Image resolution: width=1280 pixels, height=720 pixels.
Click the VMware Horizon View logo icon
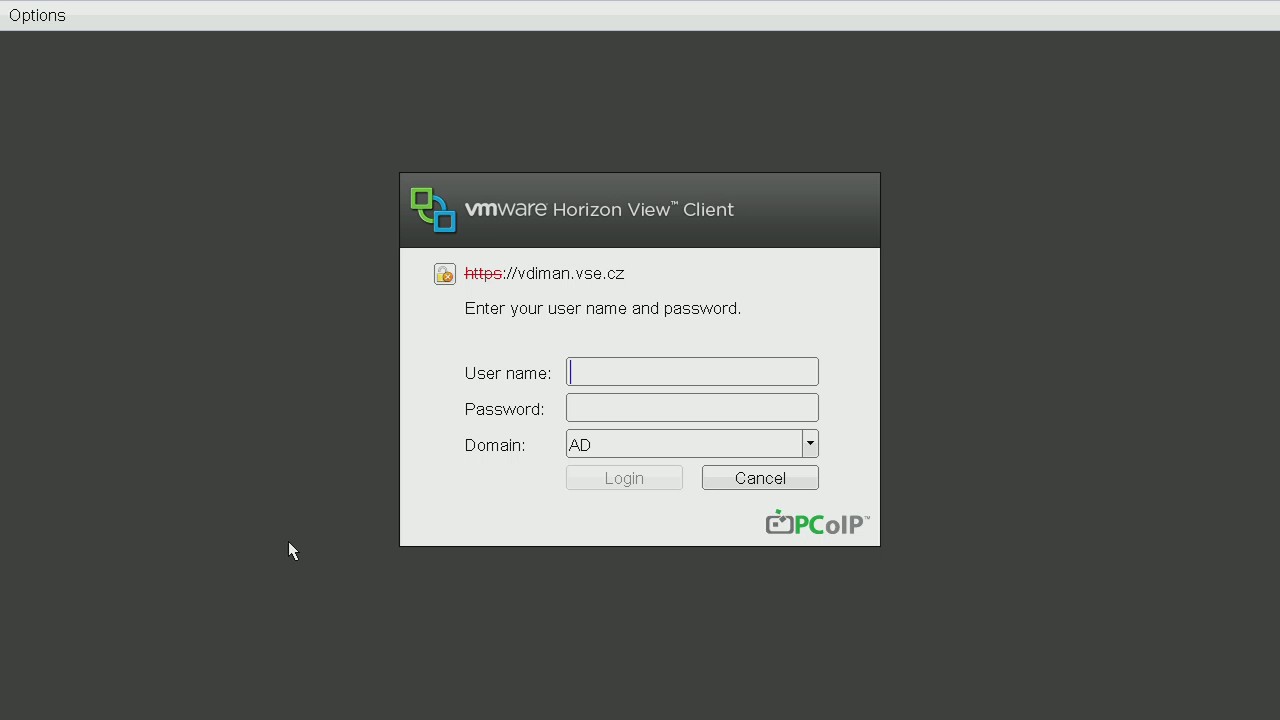coord(433,210)
